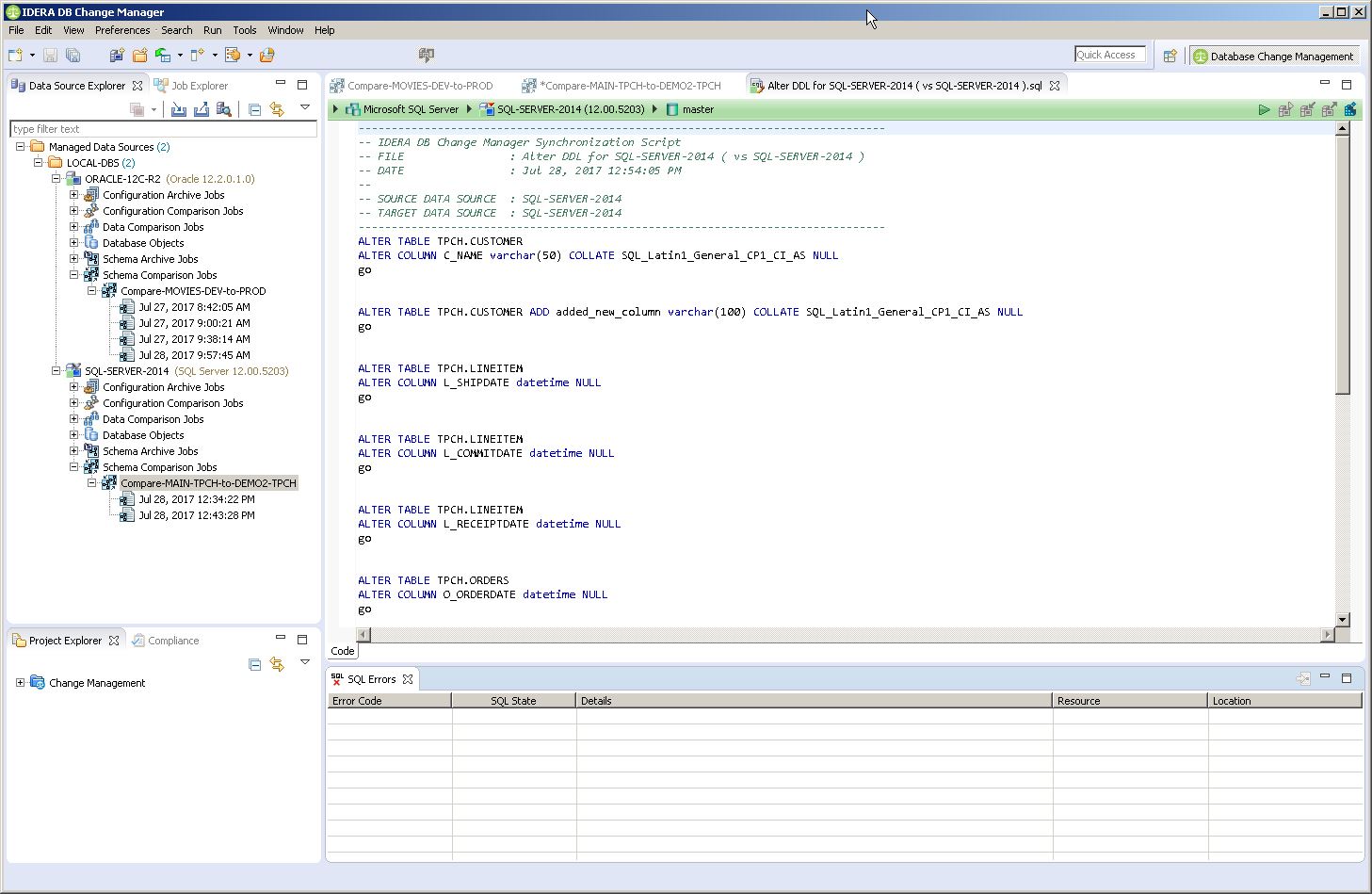
Task: Click the Save All icon in toolbar
Action: 73,56
